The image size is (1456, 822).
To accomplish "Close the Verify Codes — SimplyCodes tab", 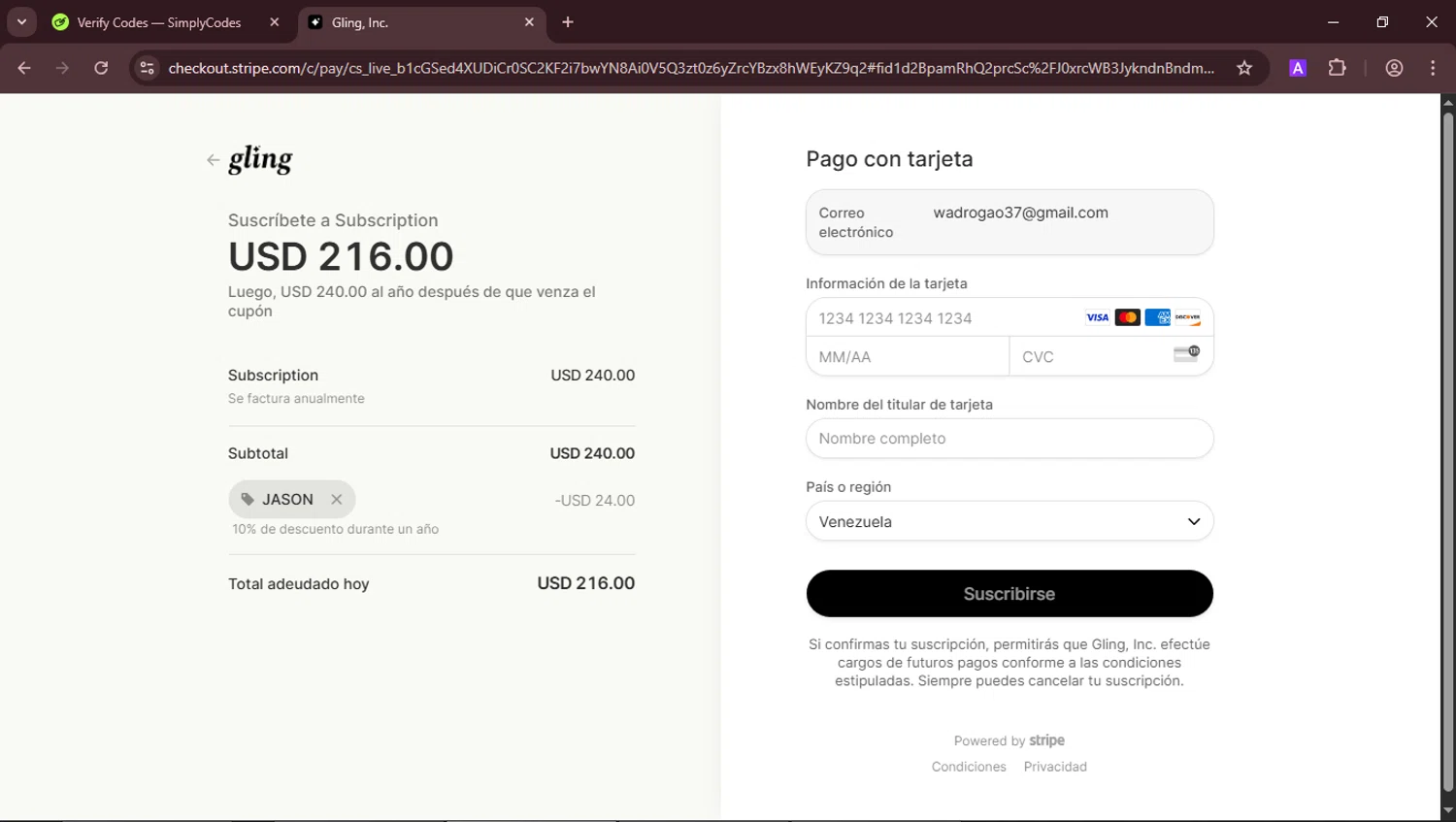I will tap(275, 22).
